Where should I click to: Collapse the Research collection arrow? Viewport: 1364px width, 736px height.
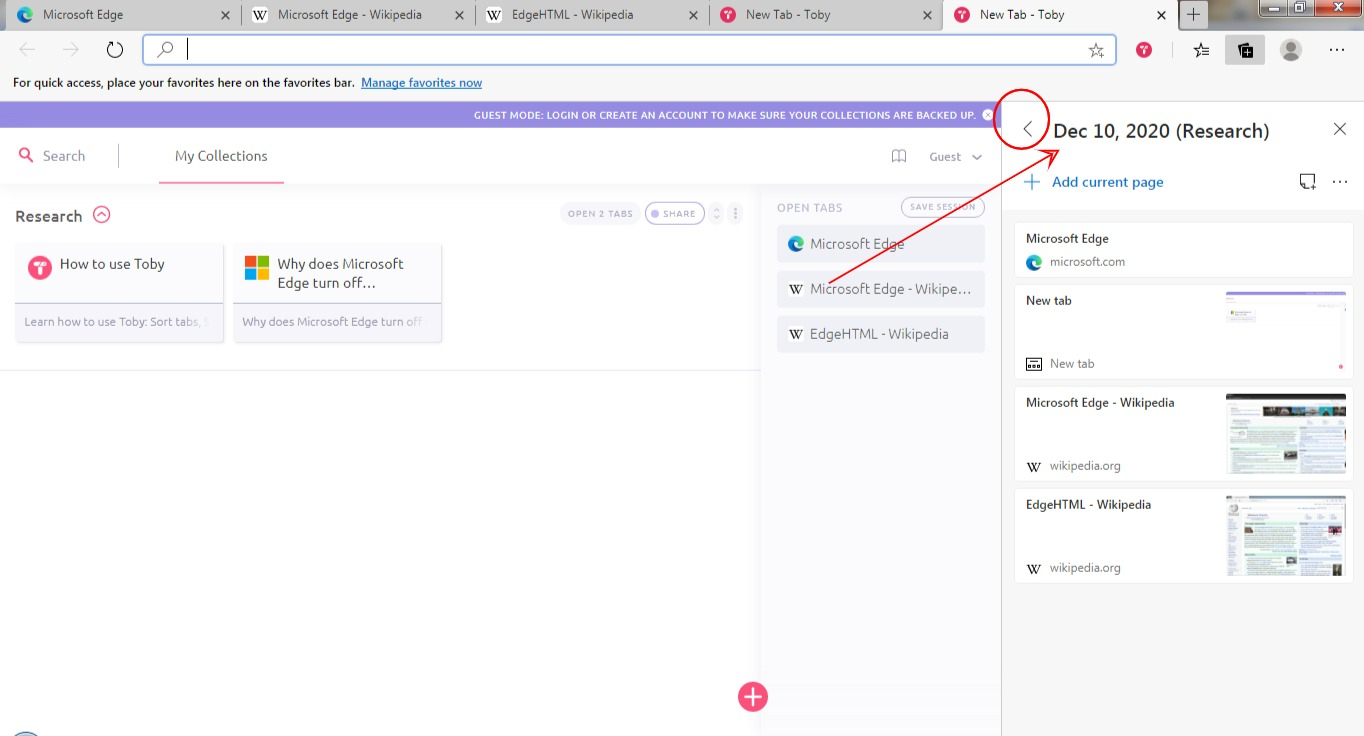coord(101,214)
